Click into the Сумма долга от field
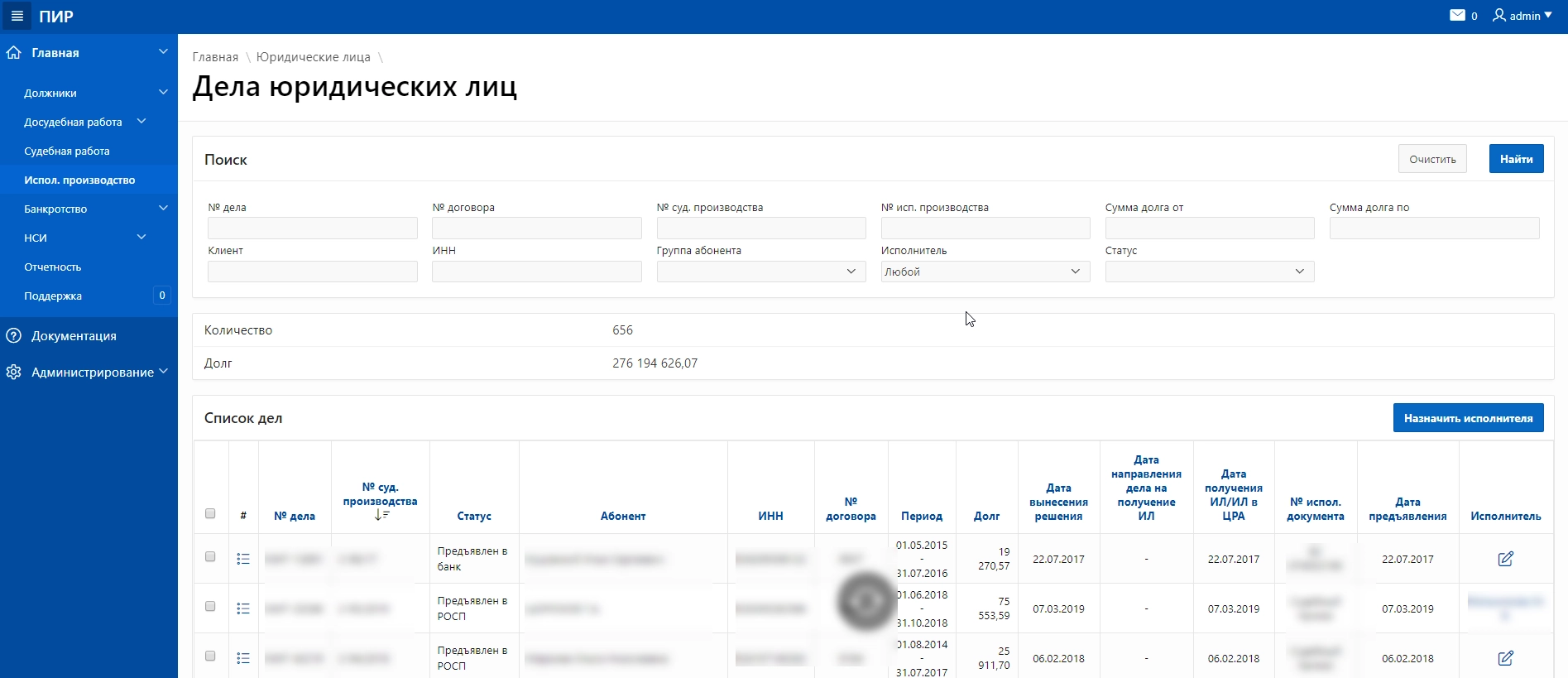1568x678 pixels. (x=1210, y=228)
